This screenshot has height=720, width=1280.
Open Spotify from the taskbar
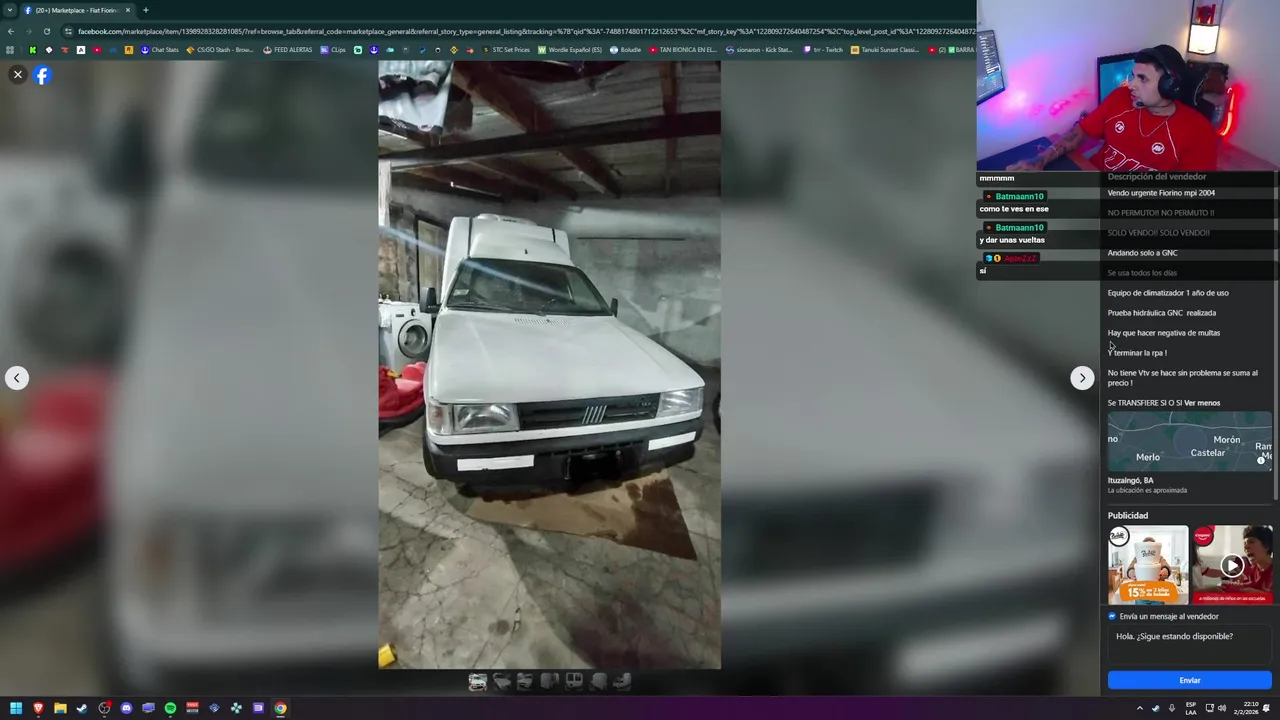coord(170,708)
